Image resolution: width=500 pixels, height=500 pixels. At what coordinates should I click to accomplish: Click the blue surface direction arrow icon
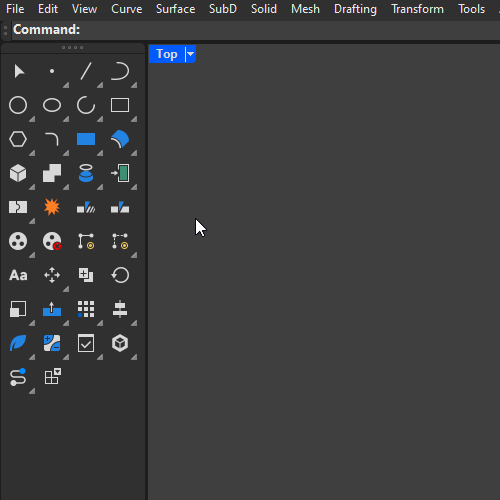(x=52, y=309)
